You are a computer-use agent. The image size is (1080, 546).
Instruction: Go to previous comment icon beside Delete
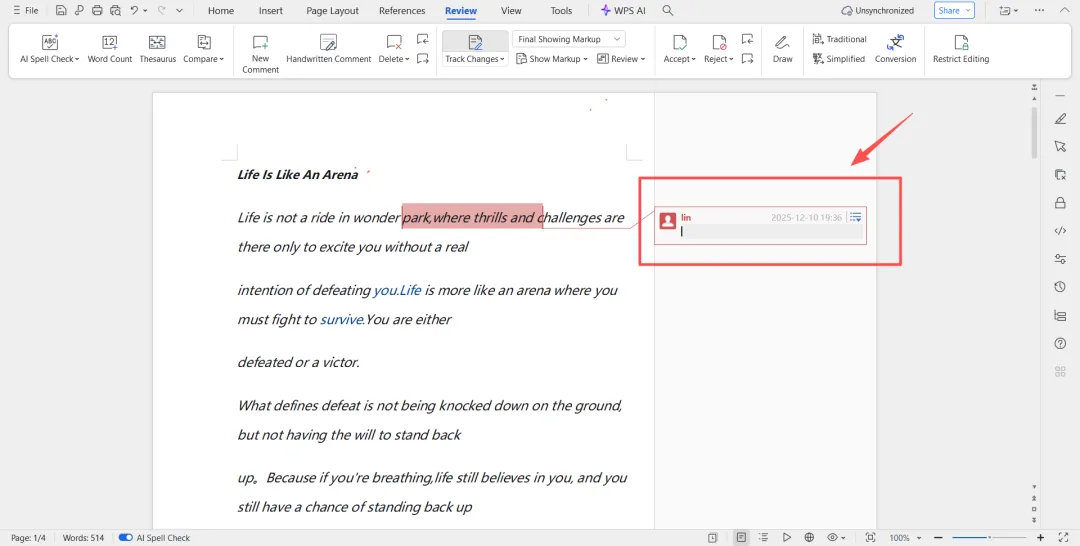pyautogui.click(x=423, y=39)
